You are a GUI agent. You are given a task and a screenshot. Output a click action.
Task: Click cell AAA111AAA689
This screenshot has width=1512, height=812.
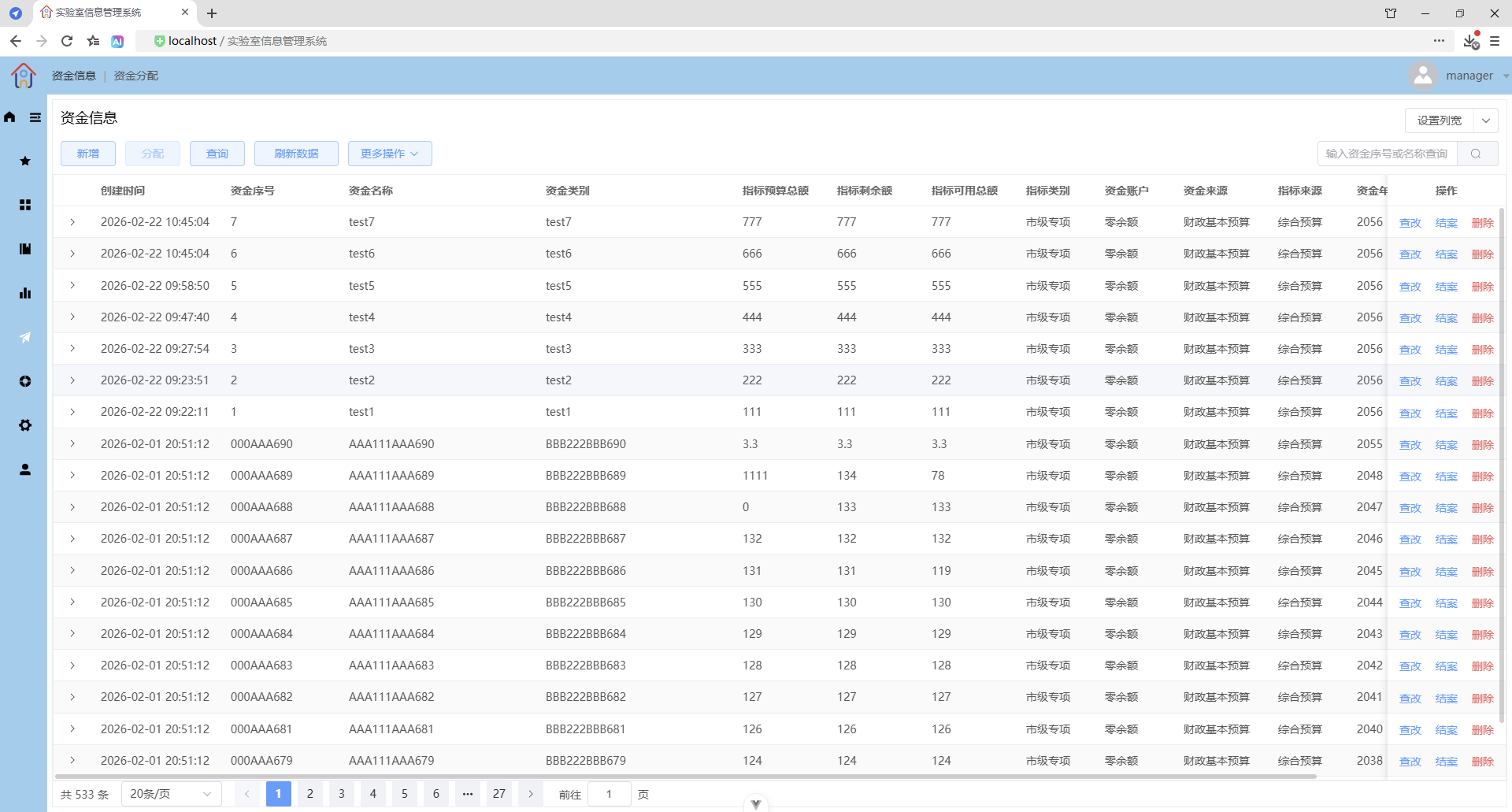pos(391,476)
